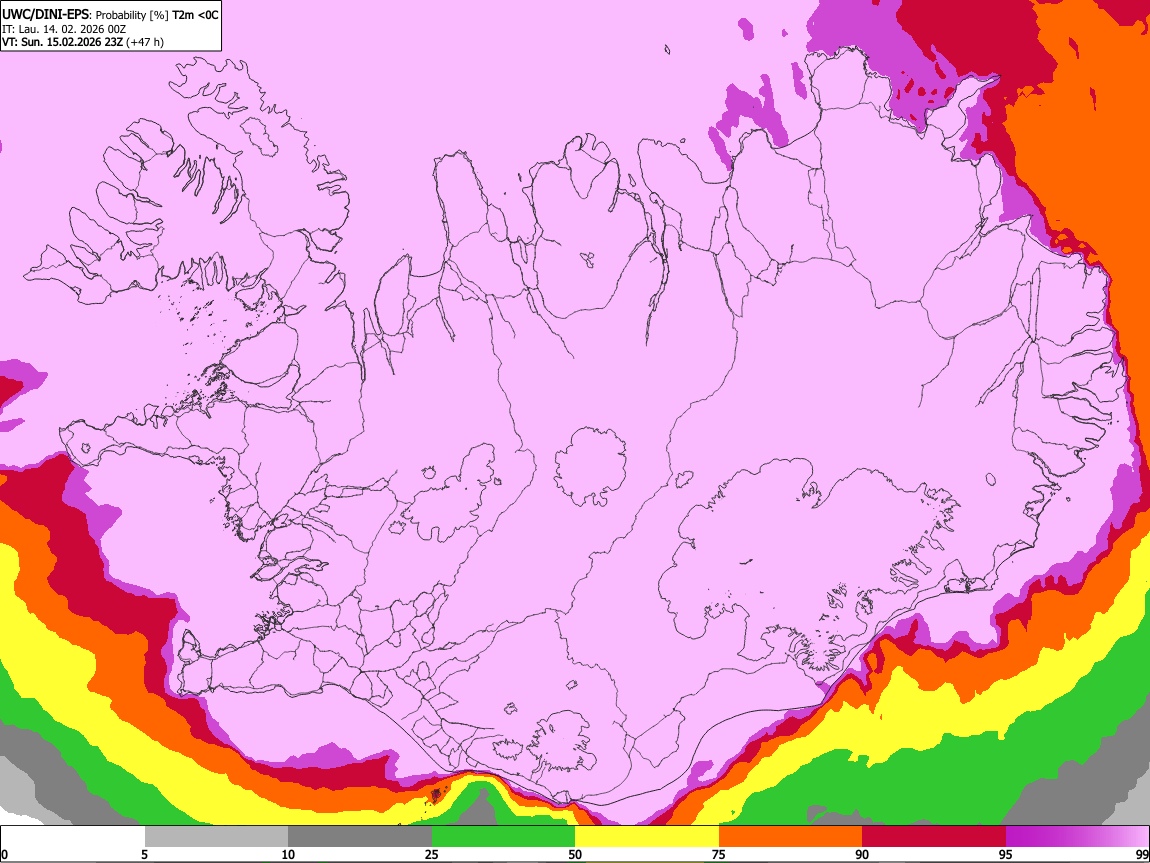Screen dimensions: 1150x863
Task: Click the magenta 95-99 gradient legend swatch
Action: pyautogui.click(x=1077, y=836)
